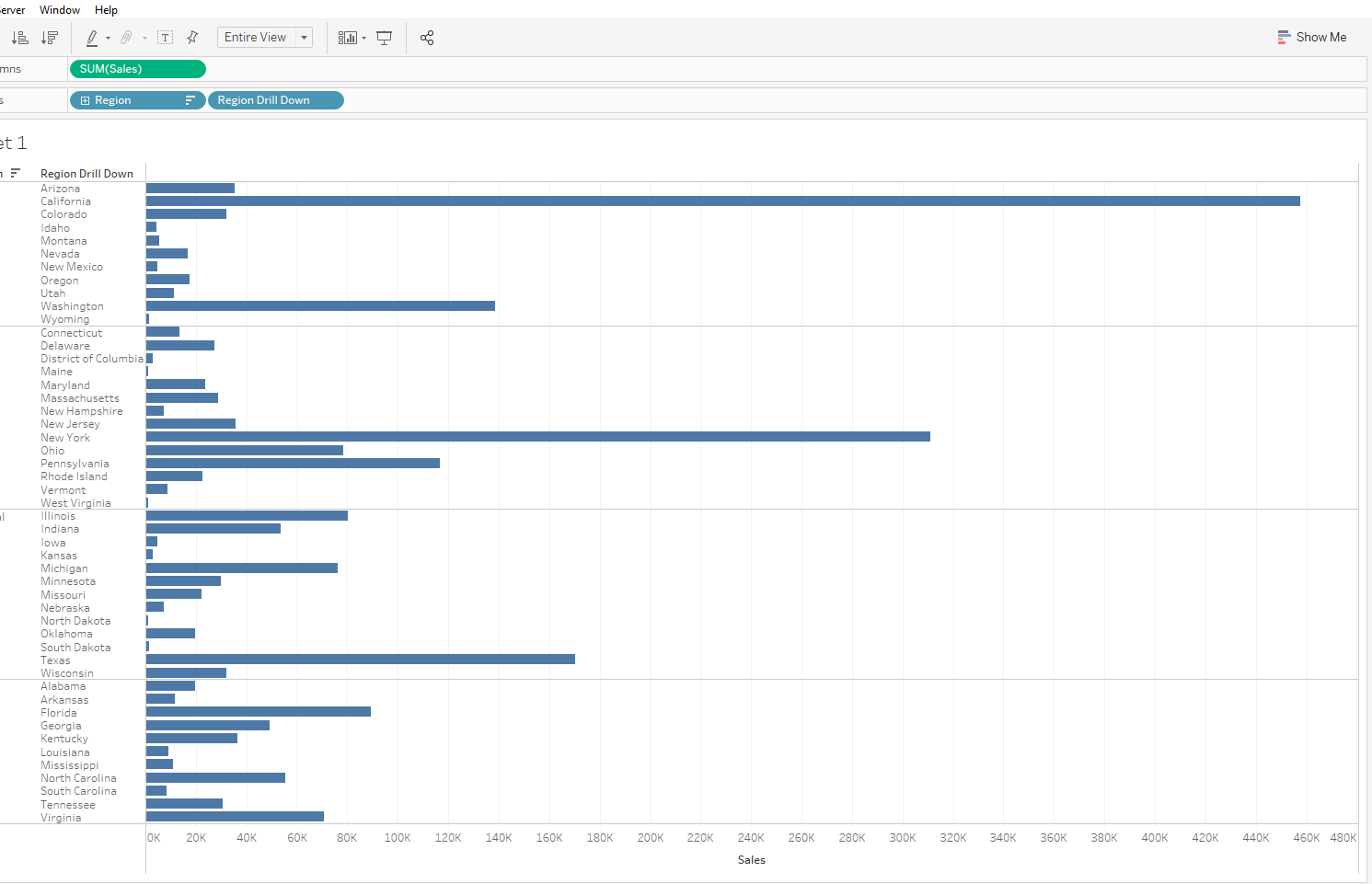The height and width of the screenshot is (884, 1372).
Task: Open the highlight pen dropdown arrow
Action: point(108,38)
